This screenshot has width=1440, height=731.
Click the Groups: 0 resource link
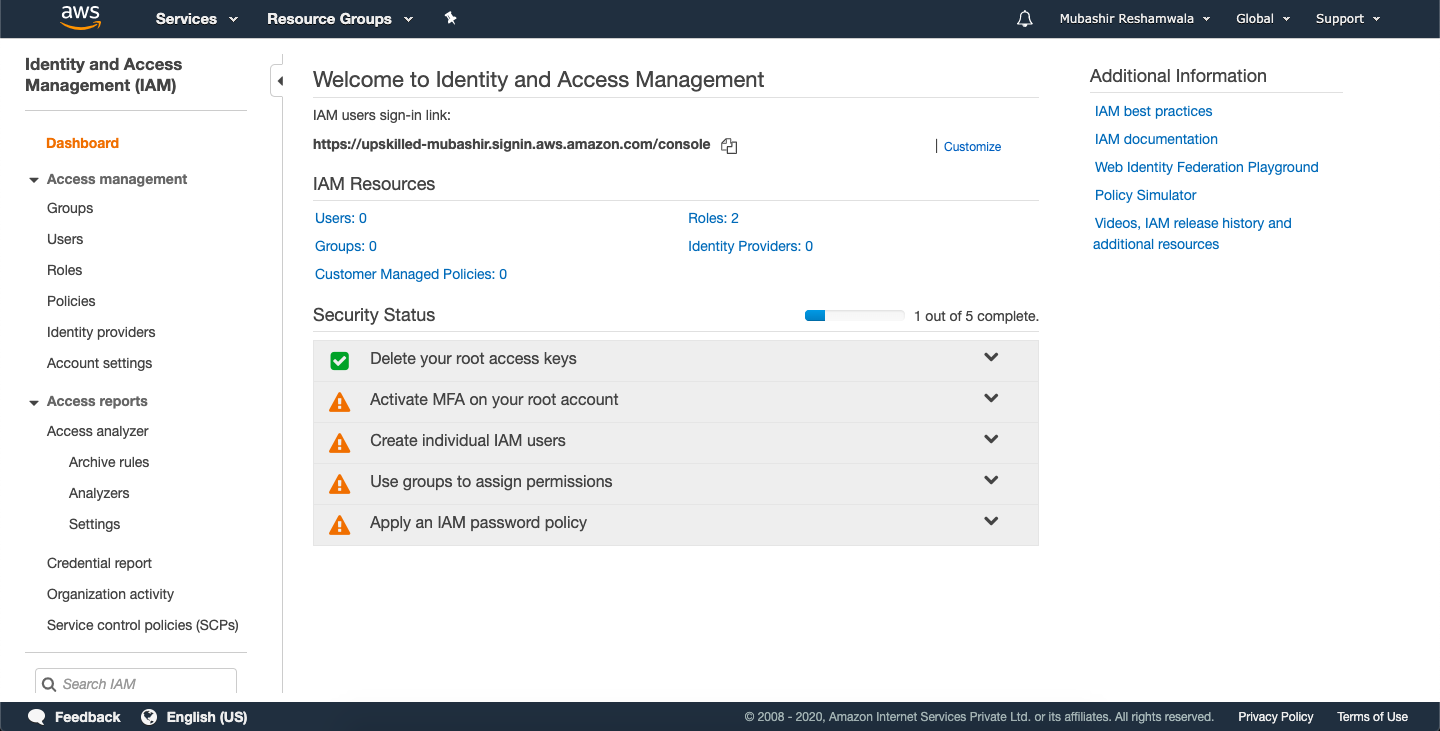[346, 246]
